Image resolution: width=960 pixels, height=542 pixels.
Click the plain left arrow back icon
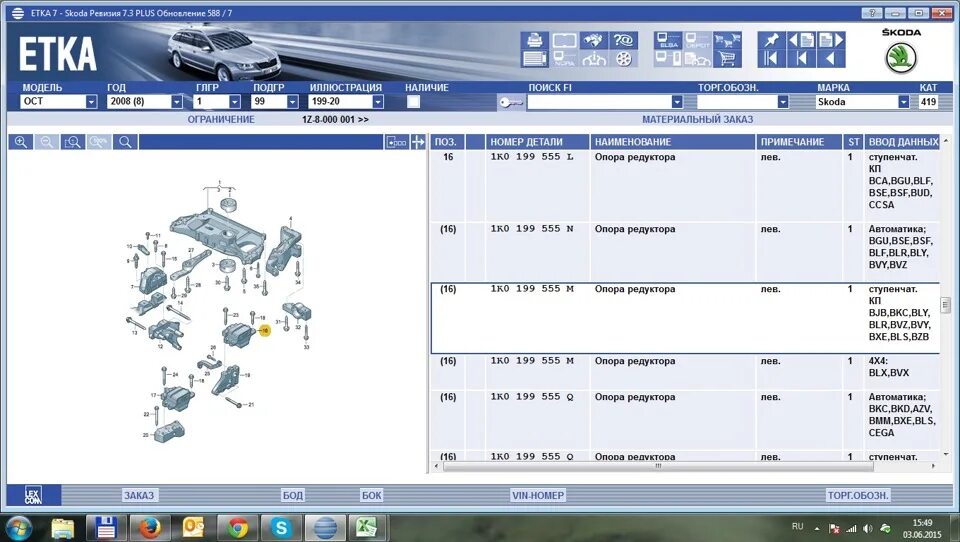pyautogui.click(x=831, y=59)
